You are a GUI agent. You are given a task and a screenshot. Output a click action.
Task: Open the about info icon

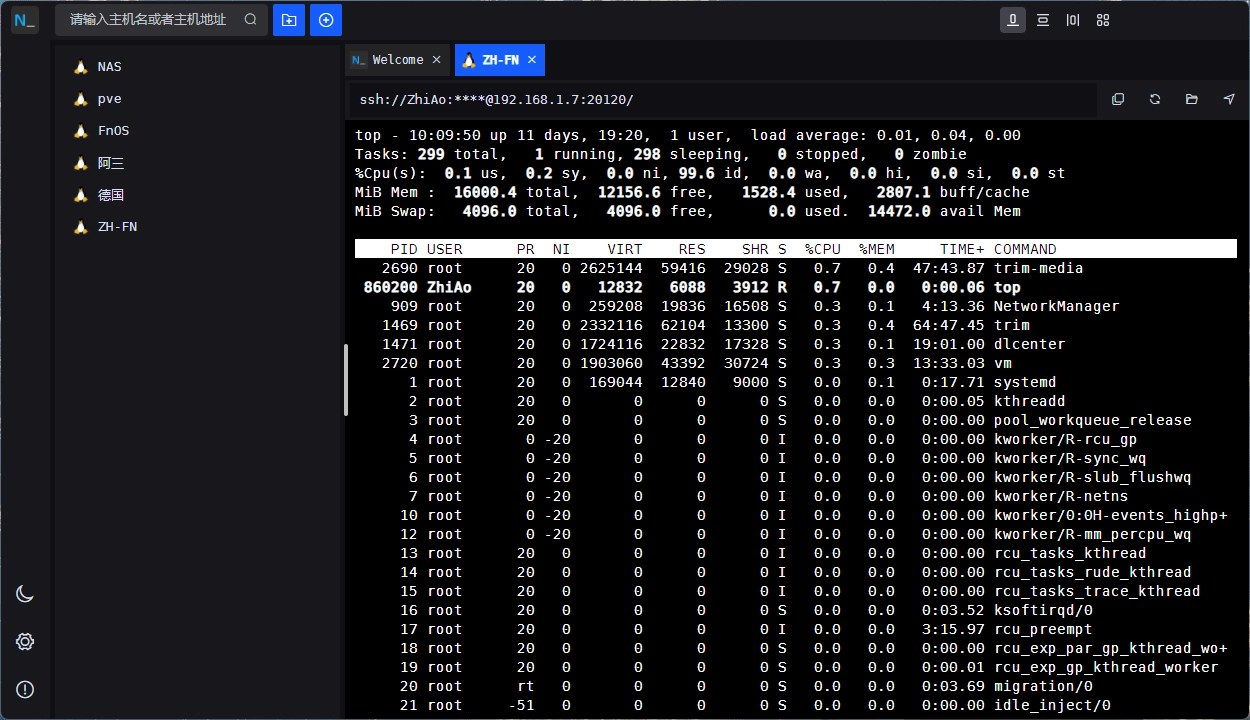pos(25,689)
